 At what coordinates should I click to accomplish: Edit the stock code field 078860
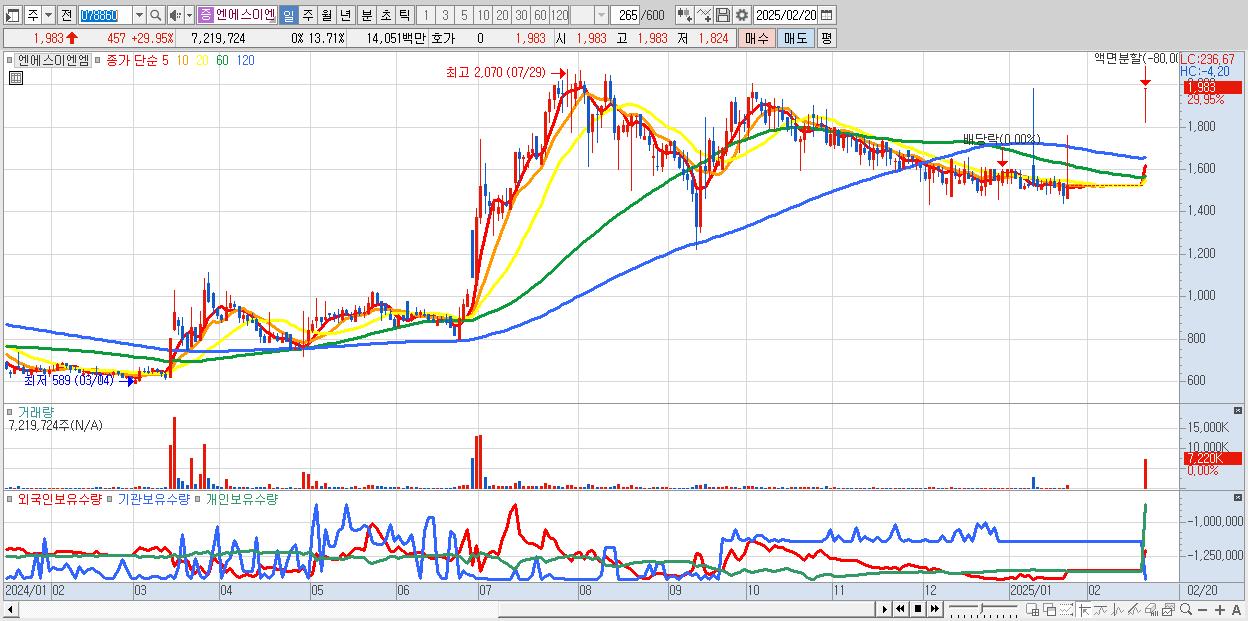(104, 15)
